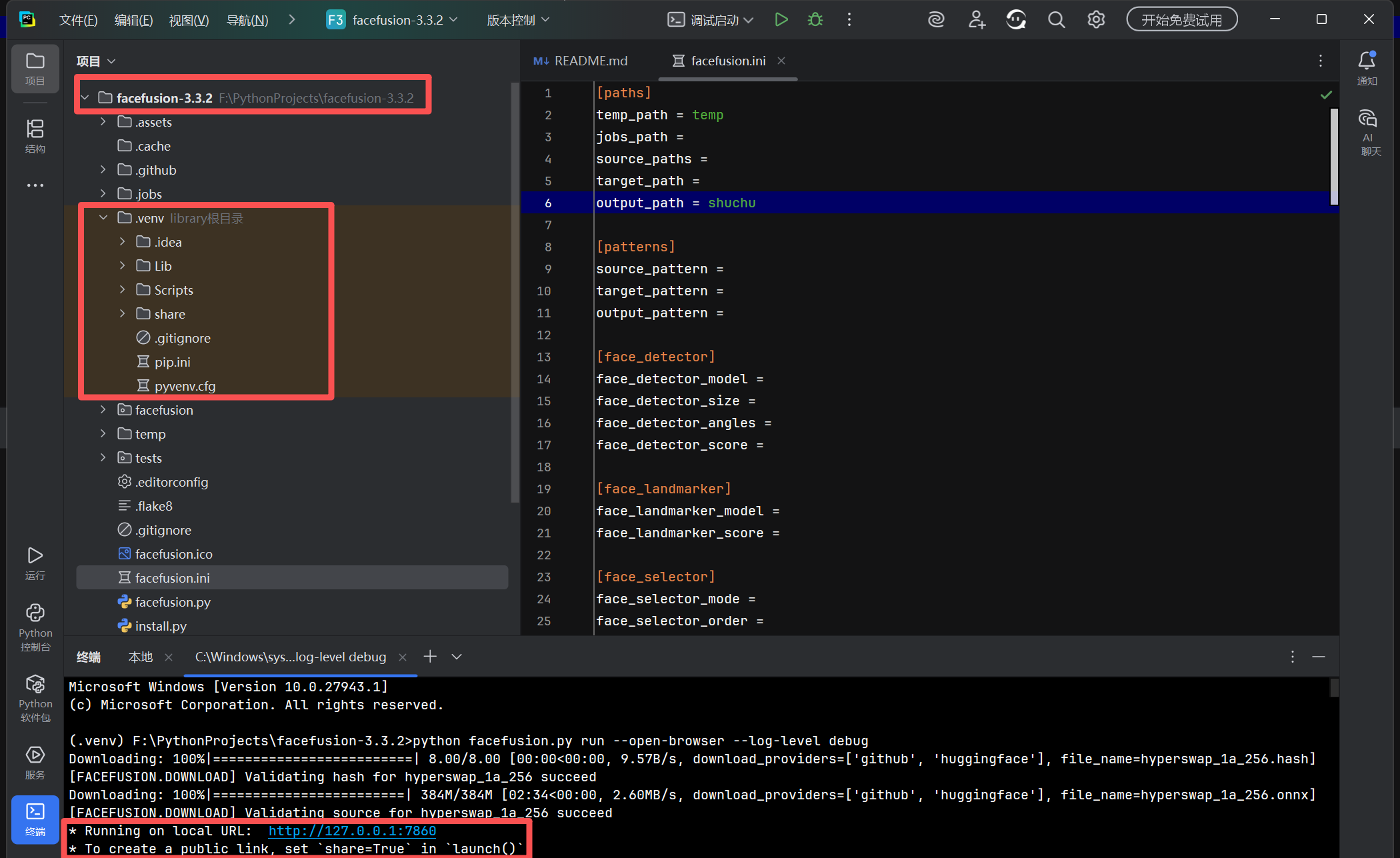
Task: Click the terminal options kebab icon
Action: (1292, 657)
